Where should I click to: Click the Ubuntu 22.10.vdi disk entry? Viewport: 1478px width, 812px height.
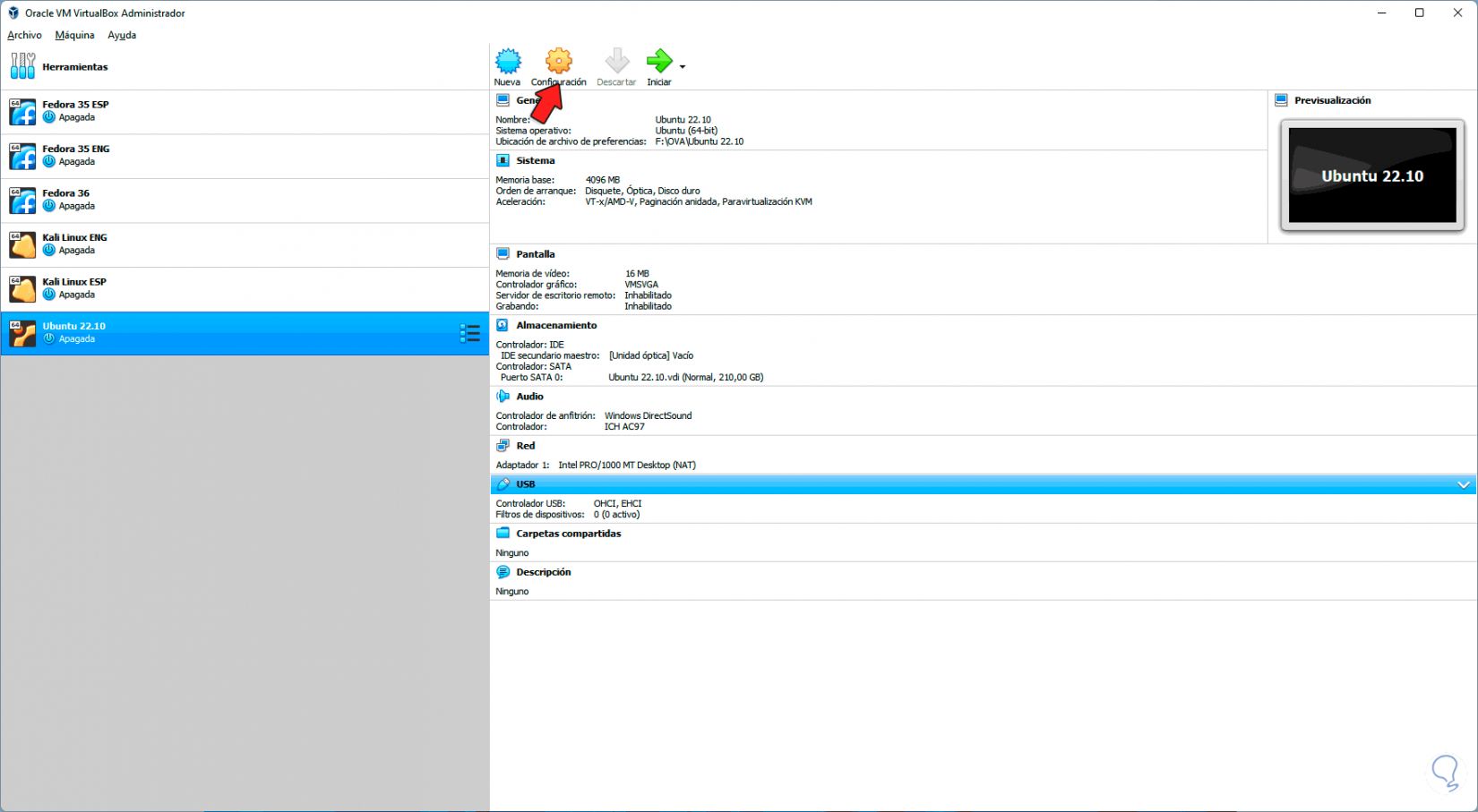[686, 378]
